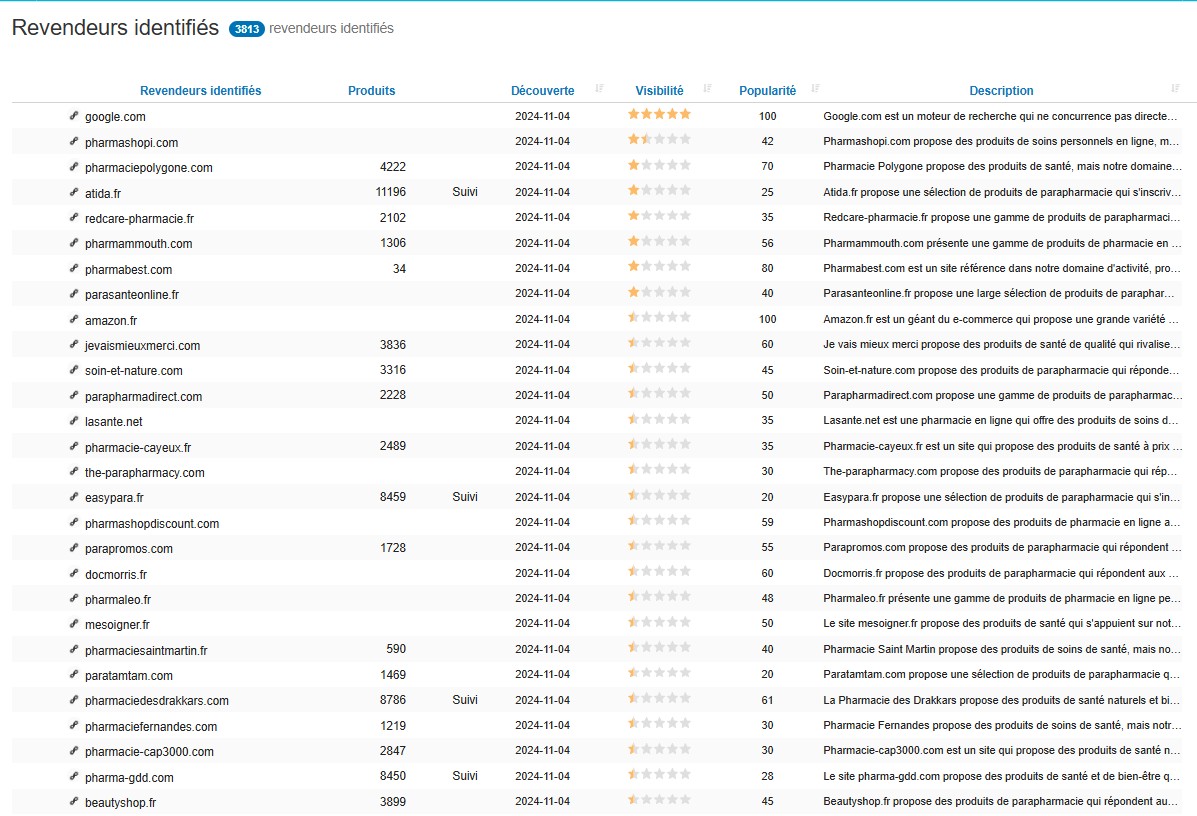Click the 3813 resellers count badge
1197x816 pixels.
point(247,29)
